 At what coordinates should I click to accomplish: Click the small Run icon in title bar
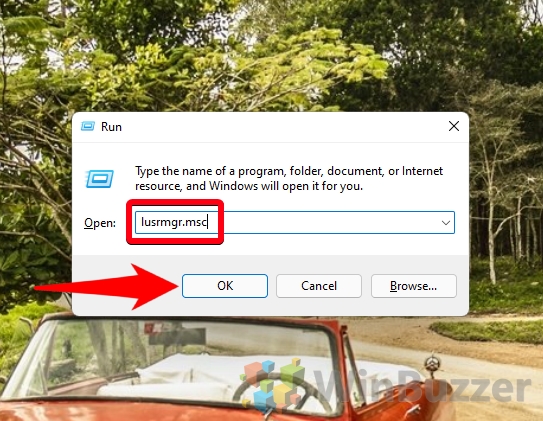(x=88, y=126)
